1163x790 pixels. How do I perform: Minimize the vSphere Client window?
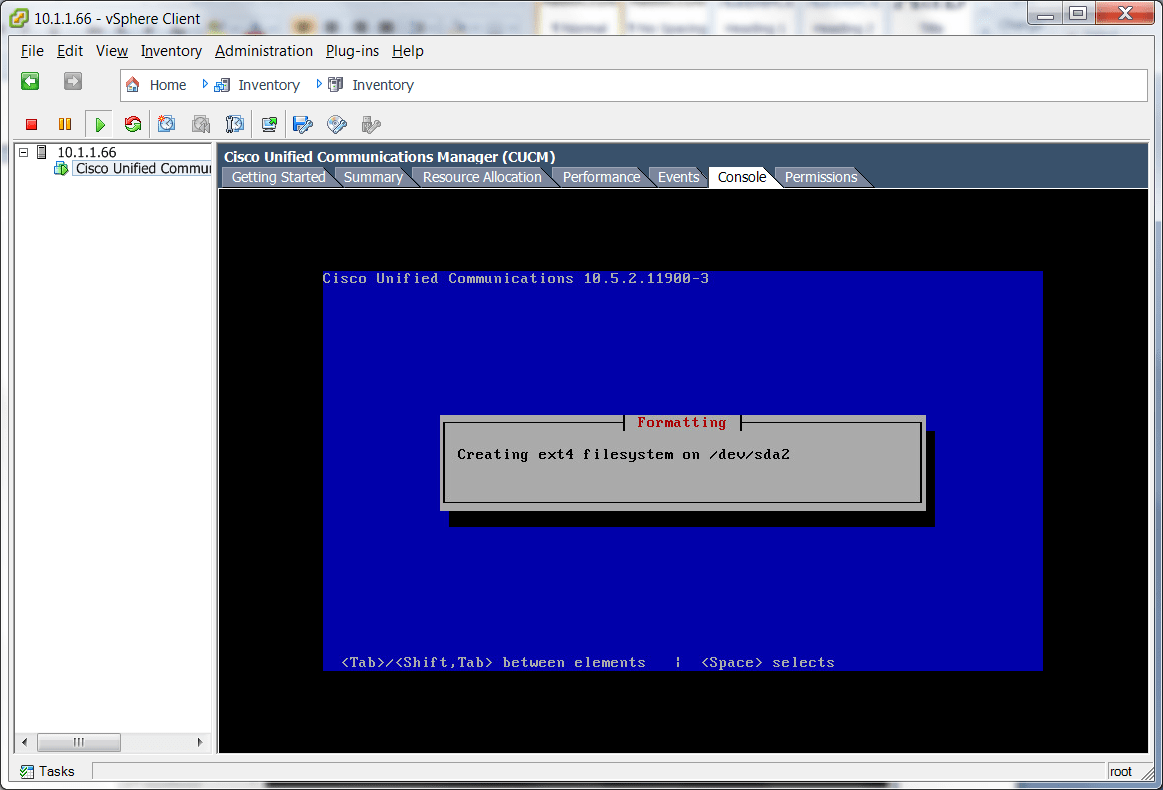1045,14
